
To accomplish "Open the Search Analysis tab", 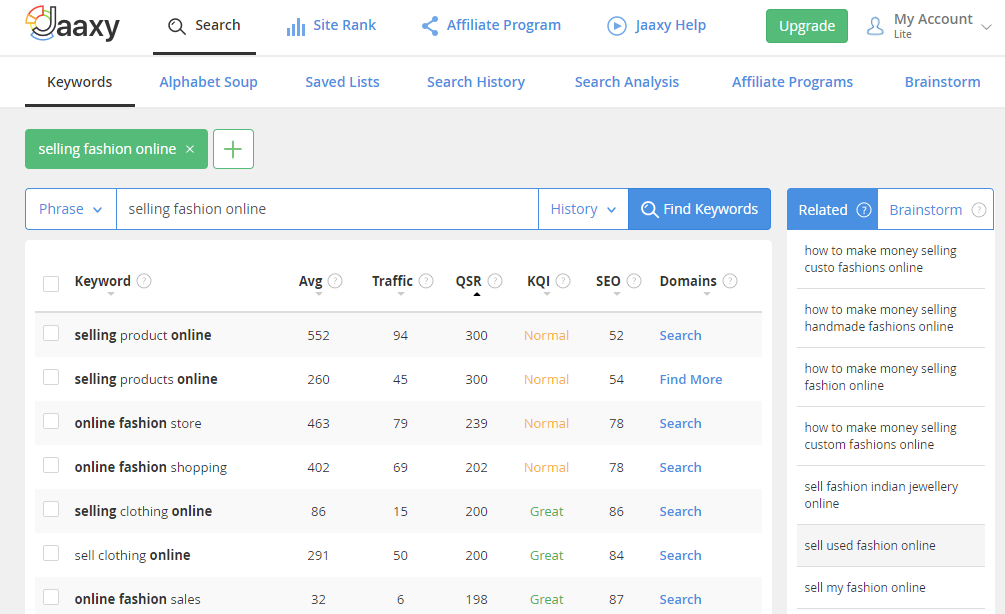I will (x=627, y=82).
